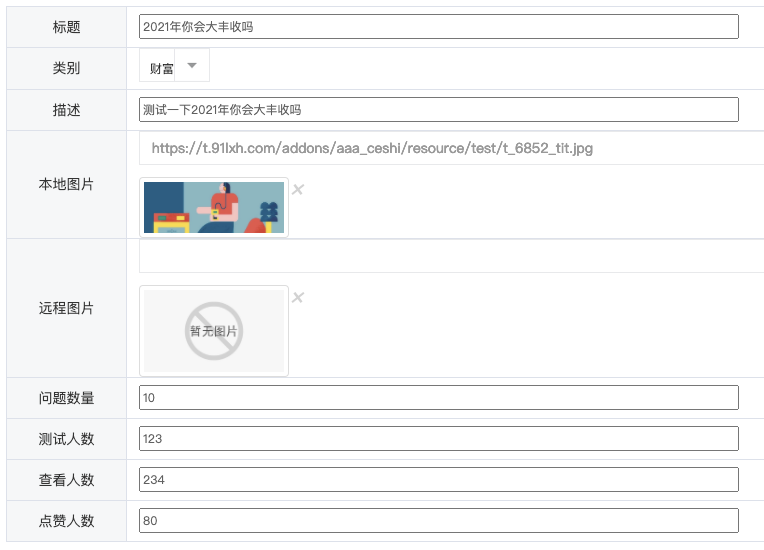Focus the 描述 text field

tap(439, 110)
